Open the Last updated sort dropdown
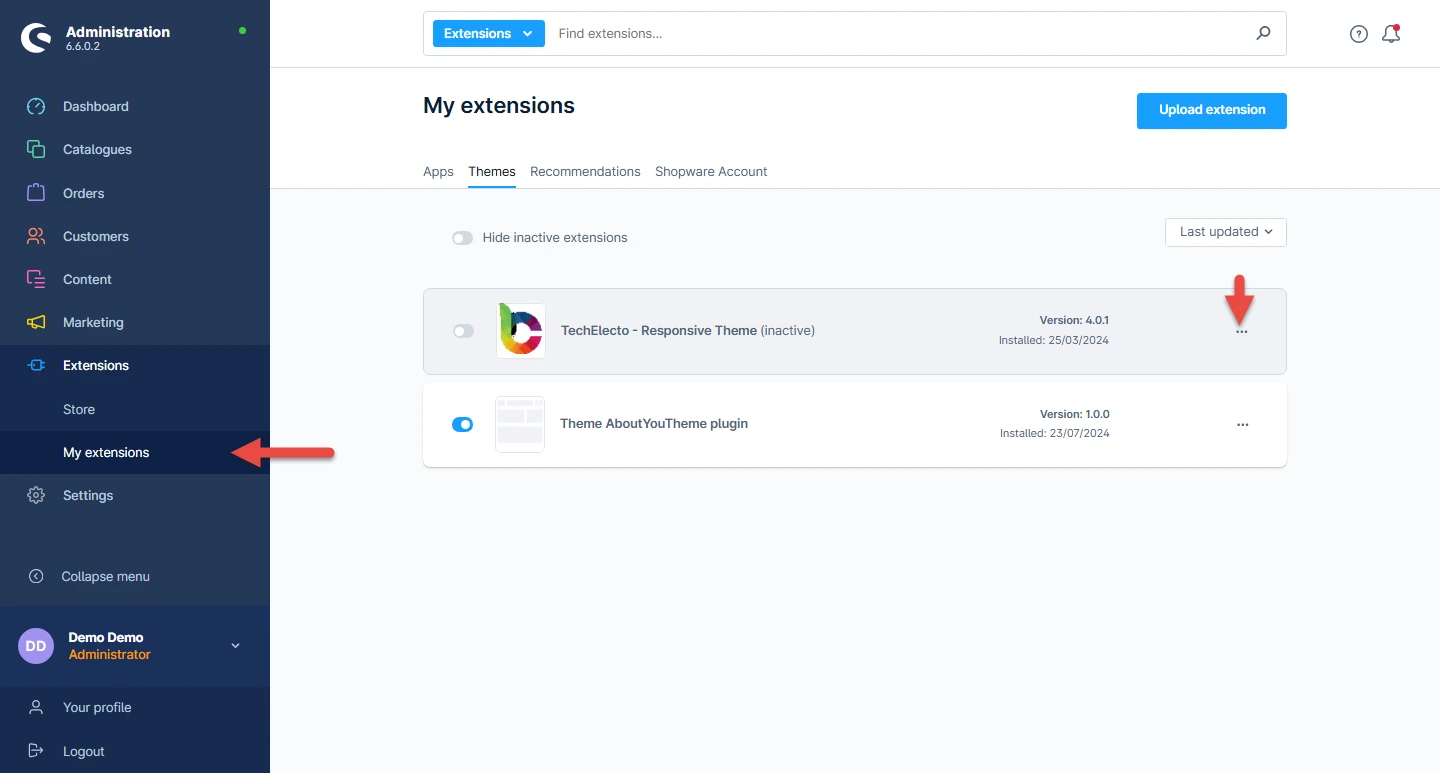Screen dimensions: 1440x773 1225,232
